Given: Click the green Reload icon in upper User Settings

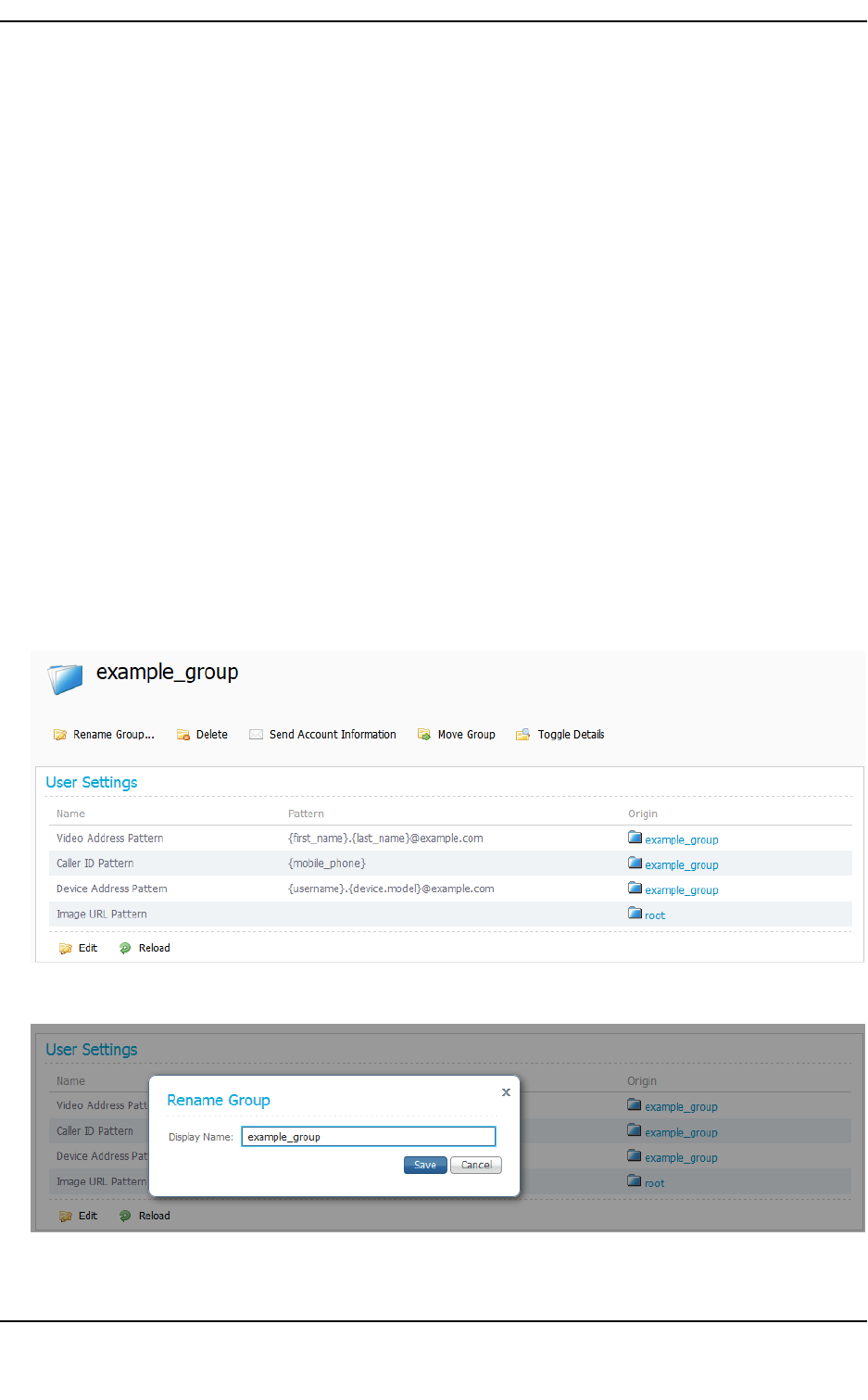Looking at the screenshot, I should tap(125, 949).
